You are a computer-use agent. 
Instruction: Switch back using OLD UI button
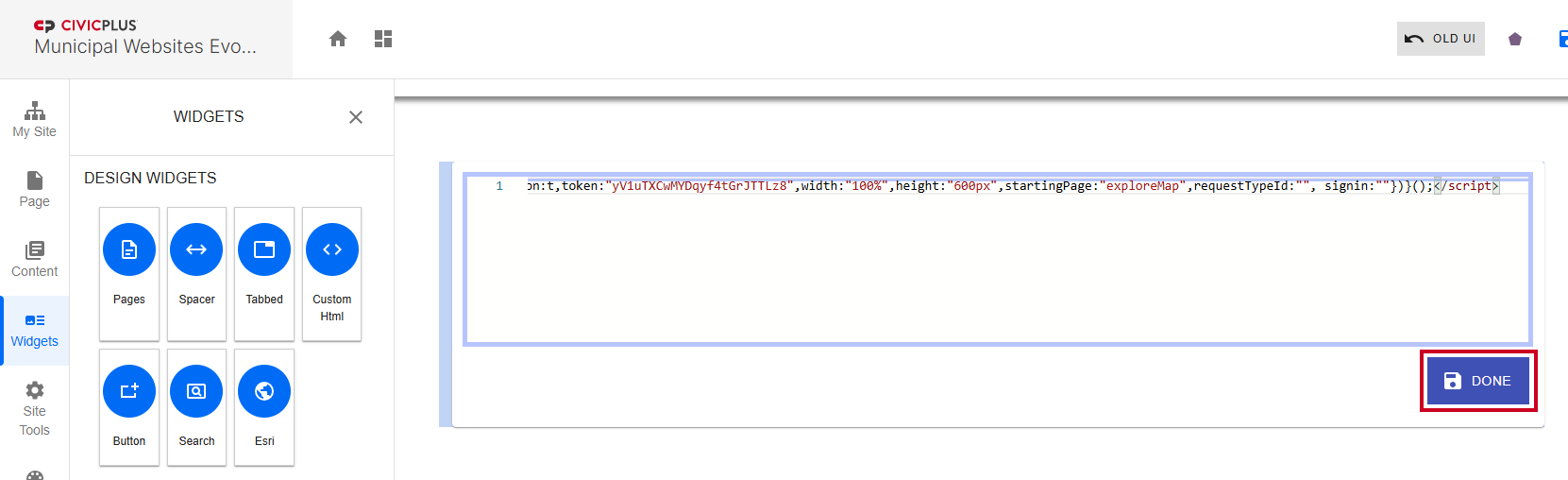(x=1441, y=39)
